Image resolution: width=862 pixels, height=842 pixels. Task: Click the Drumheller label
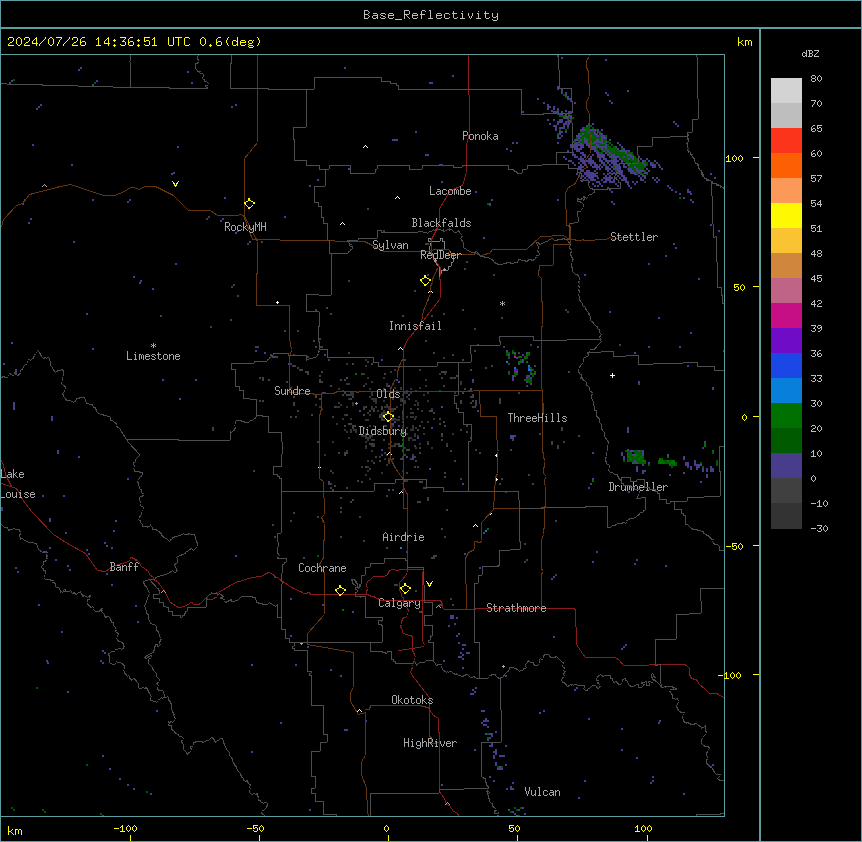pyautogui.click(x=638, y=487)
